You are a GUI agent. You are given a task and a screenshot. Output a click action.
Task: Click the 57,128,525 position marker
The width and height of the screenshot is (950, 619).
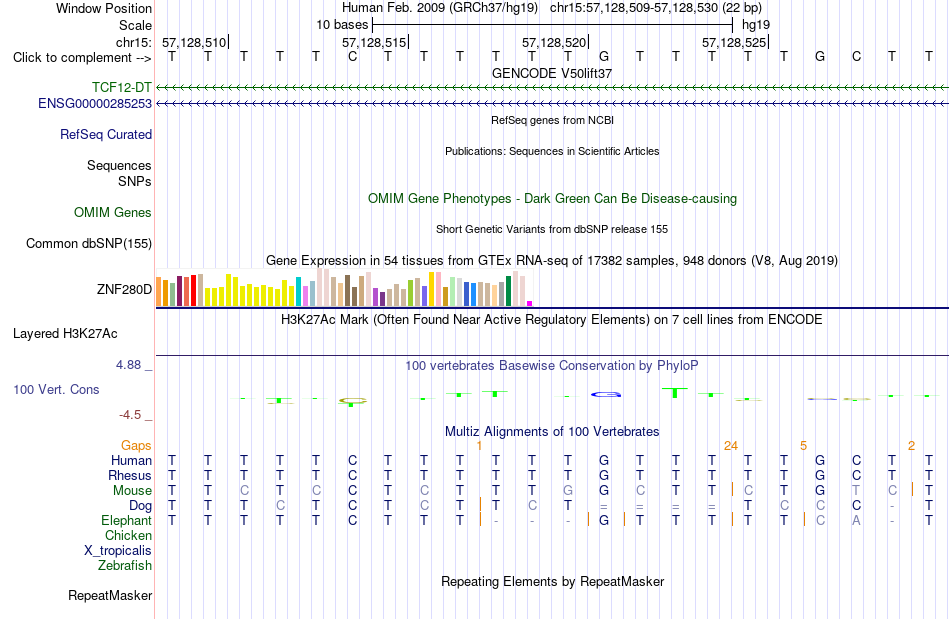click(x=734, y=42)
